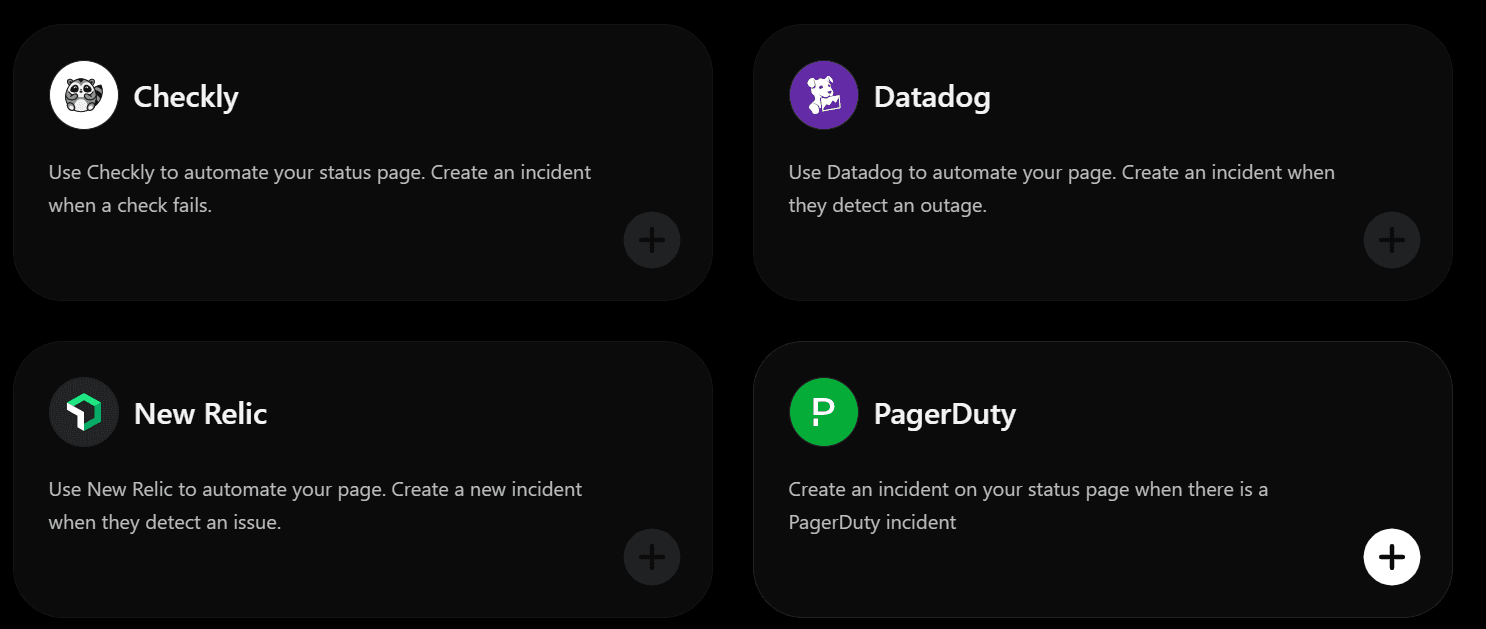
Task: Click the PagerDuty description about status page incidents
Action: [x=1028, y=506]
